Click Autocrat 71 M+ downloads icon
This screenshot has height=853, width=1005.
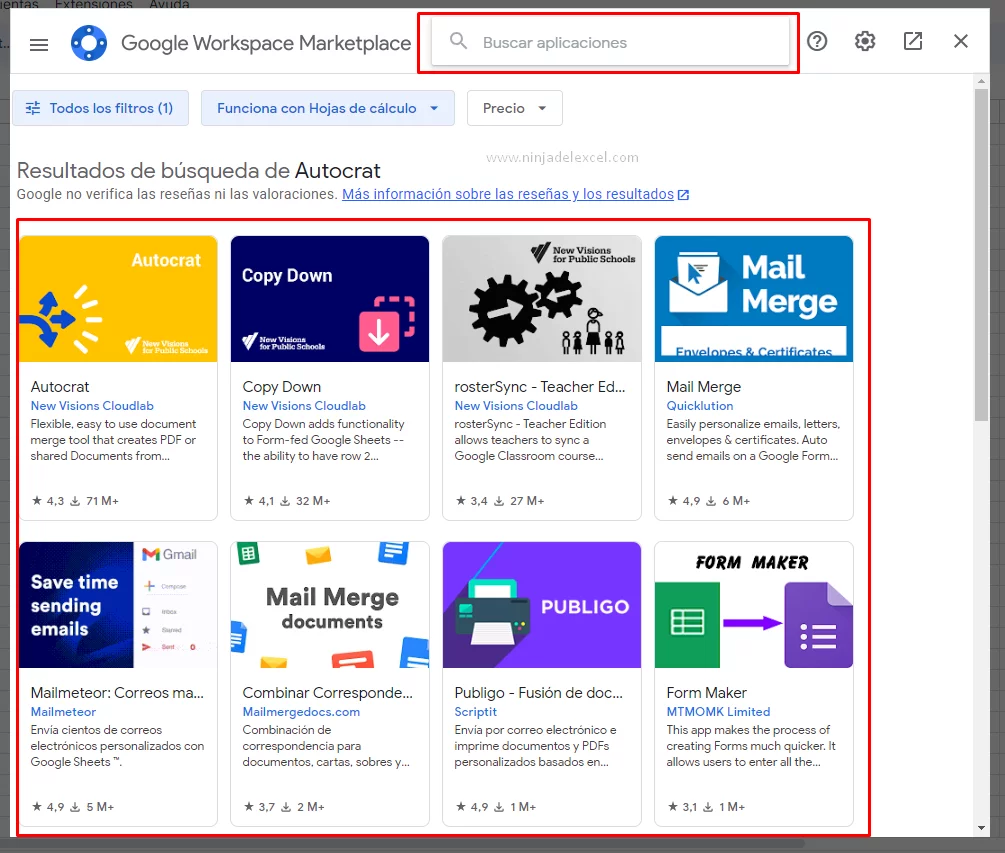click(75, 501)
